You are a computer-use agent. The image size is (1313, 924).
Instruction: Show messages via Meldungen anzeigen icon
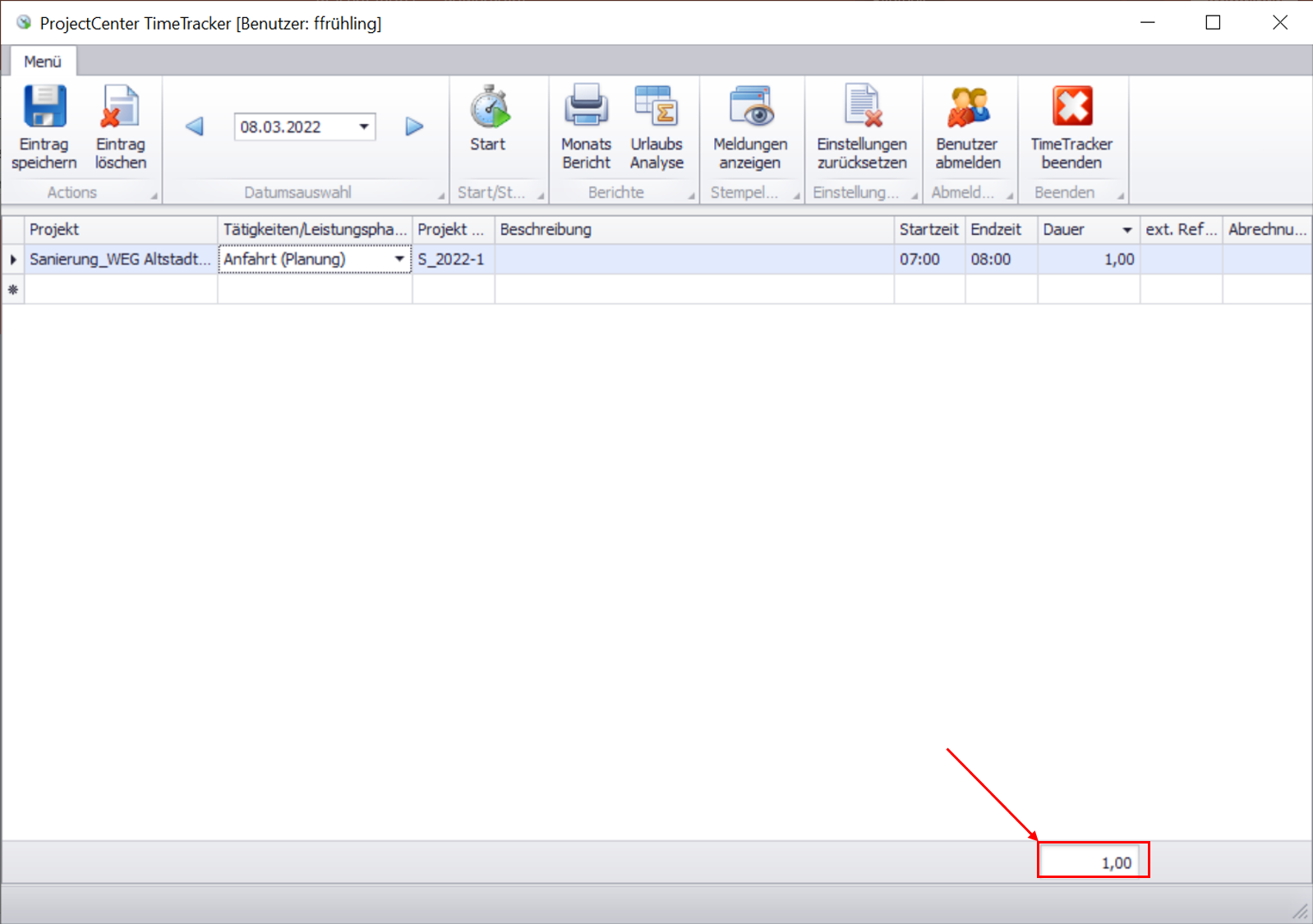click(749, 108)
